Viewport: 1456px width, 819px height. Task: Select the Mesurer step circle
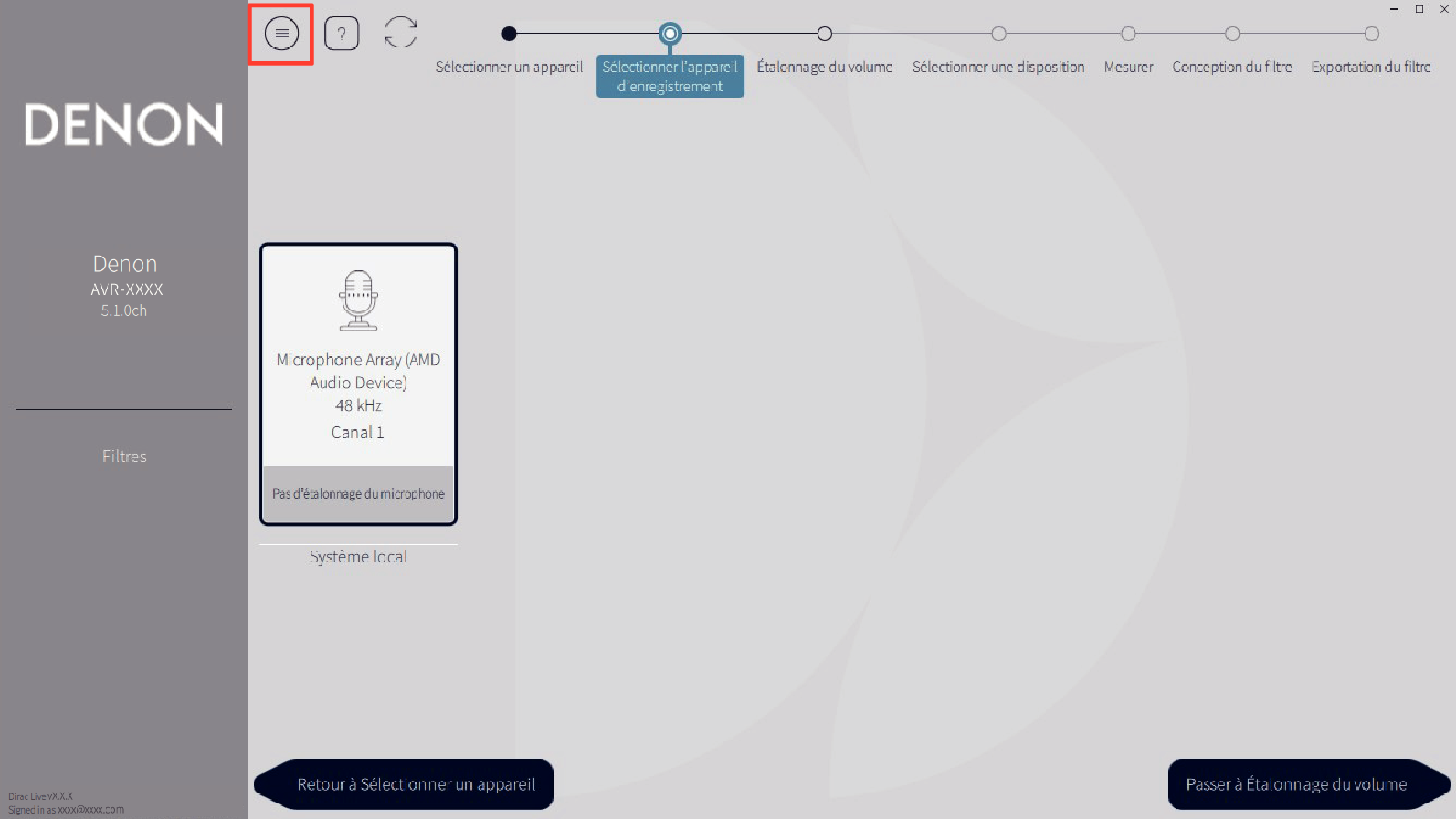(1128, 34)
